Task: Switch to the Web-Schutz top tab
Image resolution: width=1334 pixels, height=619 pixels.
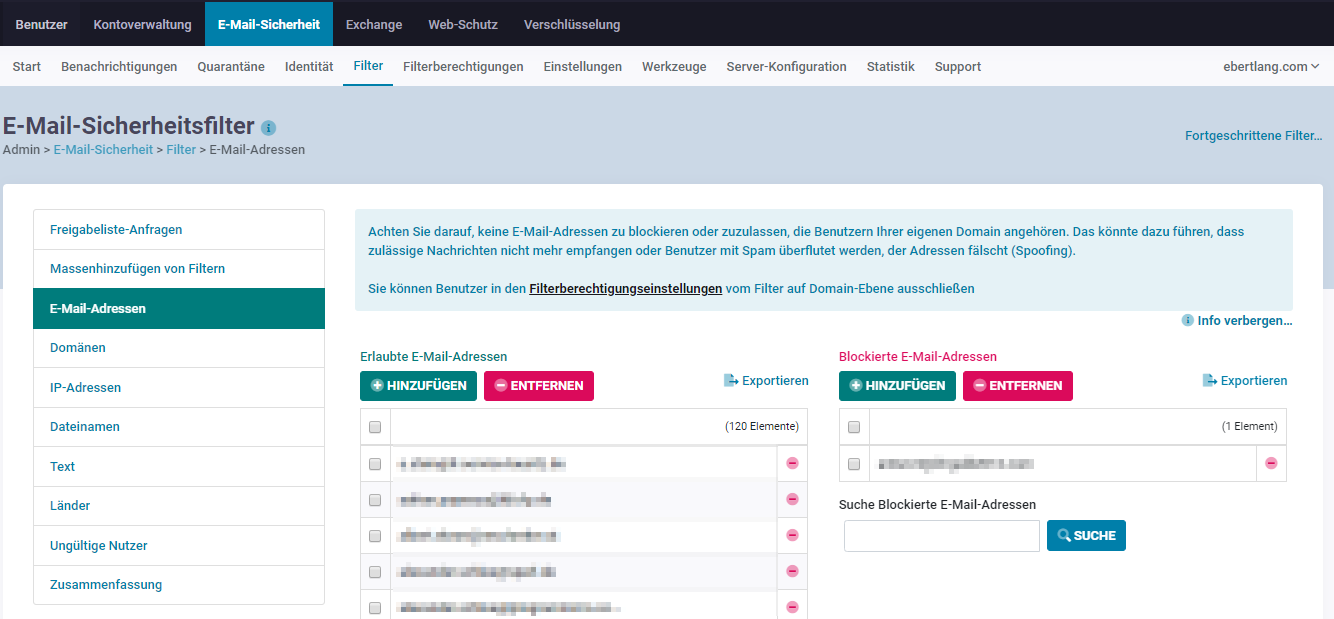Action: click(462, 24)
